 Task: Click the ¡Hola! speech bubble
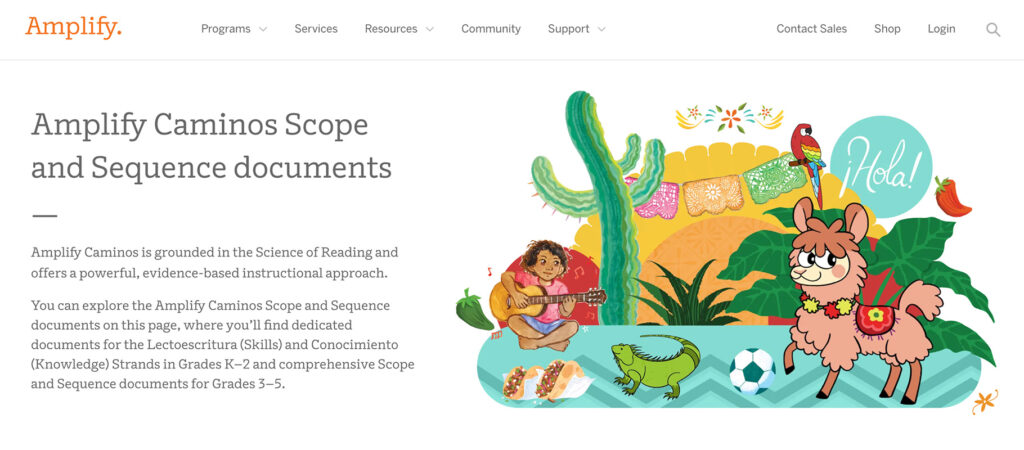pos(880,167)
